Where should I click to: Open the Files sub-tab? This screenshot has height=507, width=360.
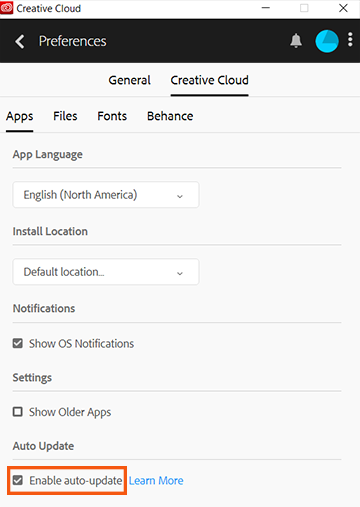pyautogui.click(x=65, y=116)
